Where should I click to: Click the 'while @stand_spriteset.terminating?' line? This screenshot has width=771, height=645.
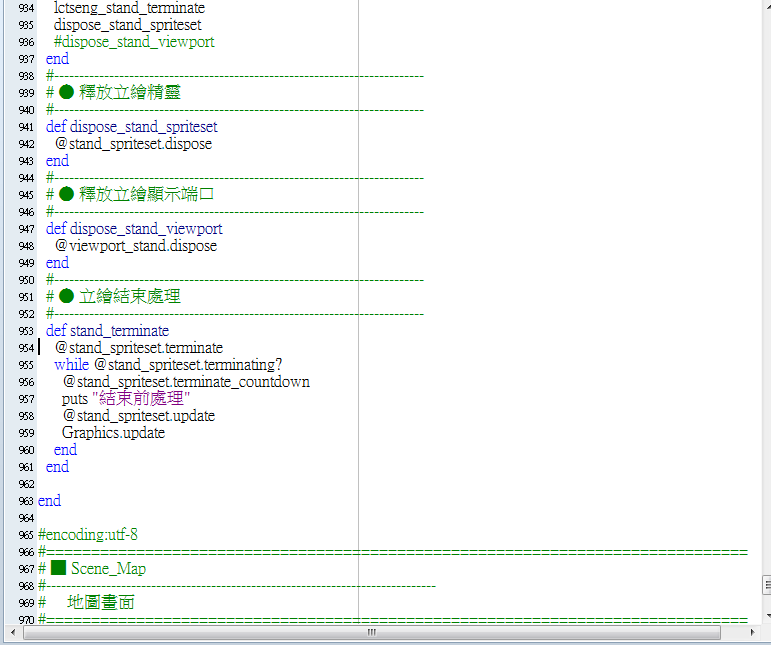coord(168,365)
